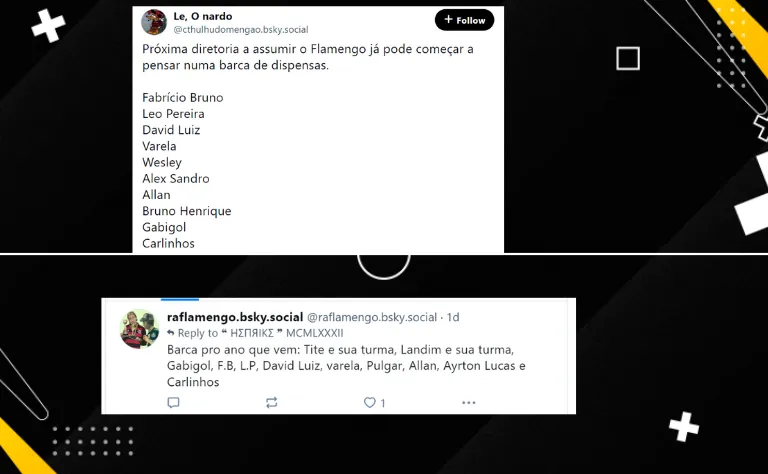Open the 1d timestamp link

[x=453, y=317]
